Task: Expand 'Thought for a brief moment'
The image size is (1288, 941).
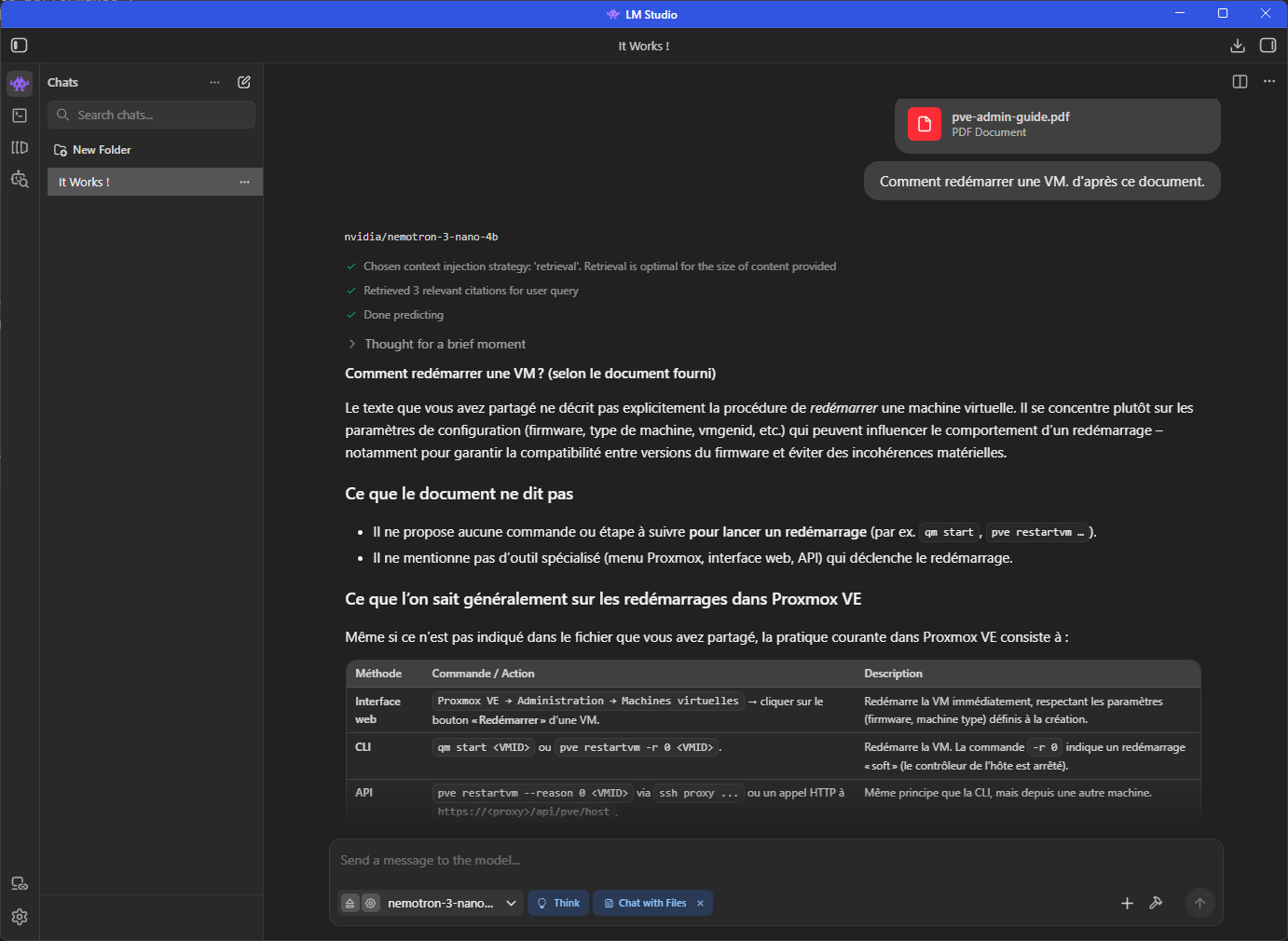Action: (436, 344)
